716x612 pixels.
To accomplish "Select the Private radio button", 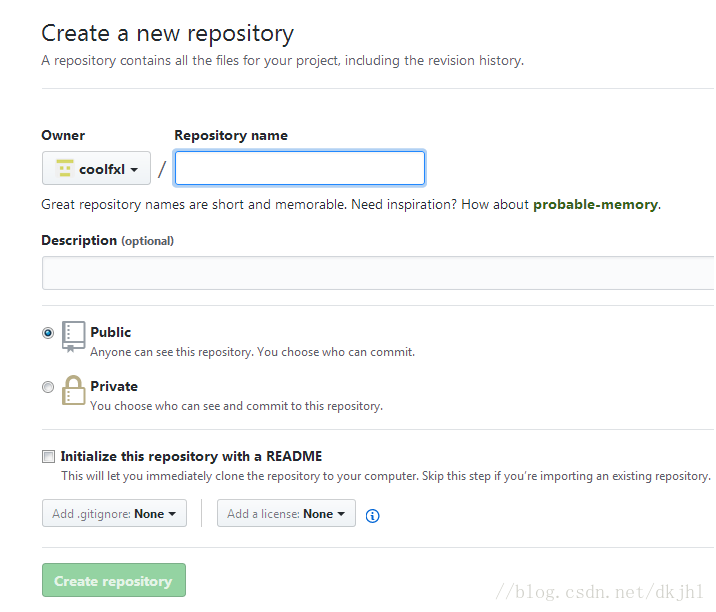I will coord(47,387).
